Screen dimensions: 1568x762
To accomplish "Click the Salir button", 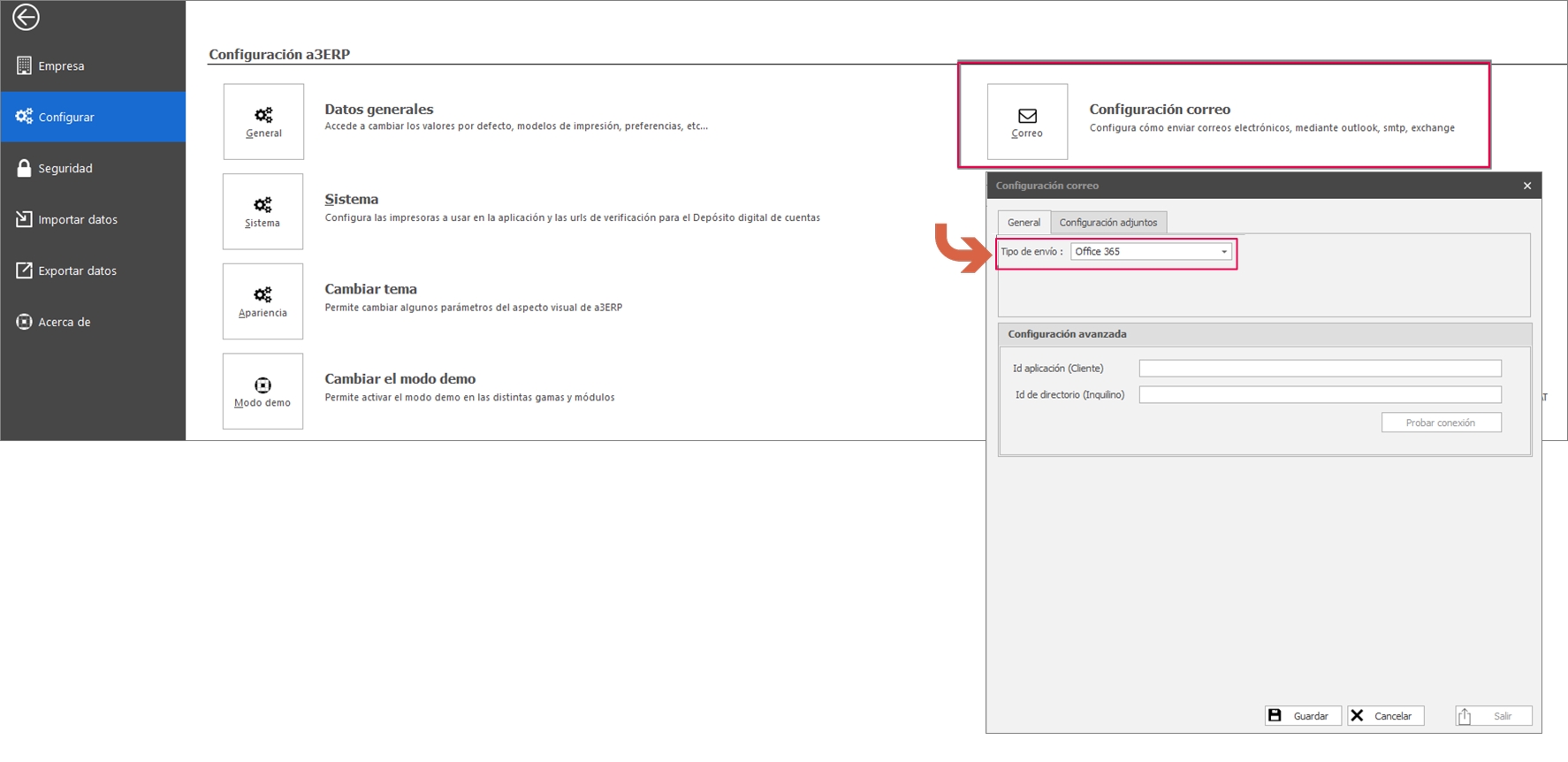I will point(1494,716).
